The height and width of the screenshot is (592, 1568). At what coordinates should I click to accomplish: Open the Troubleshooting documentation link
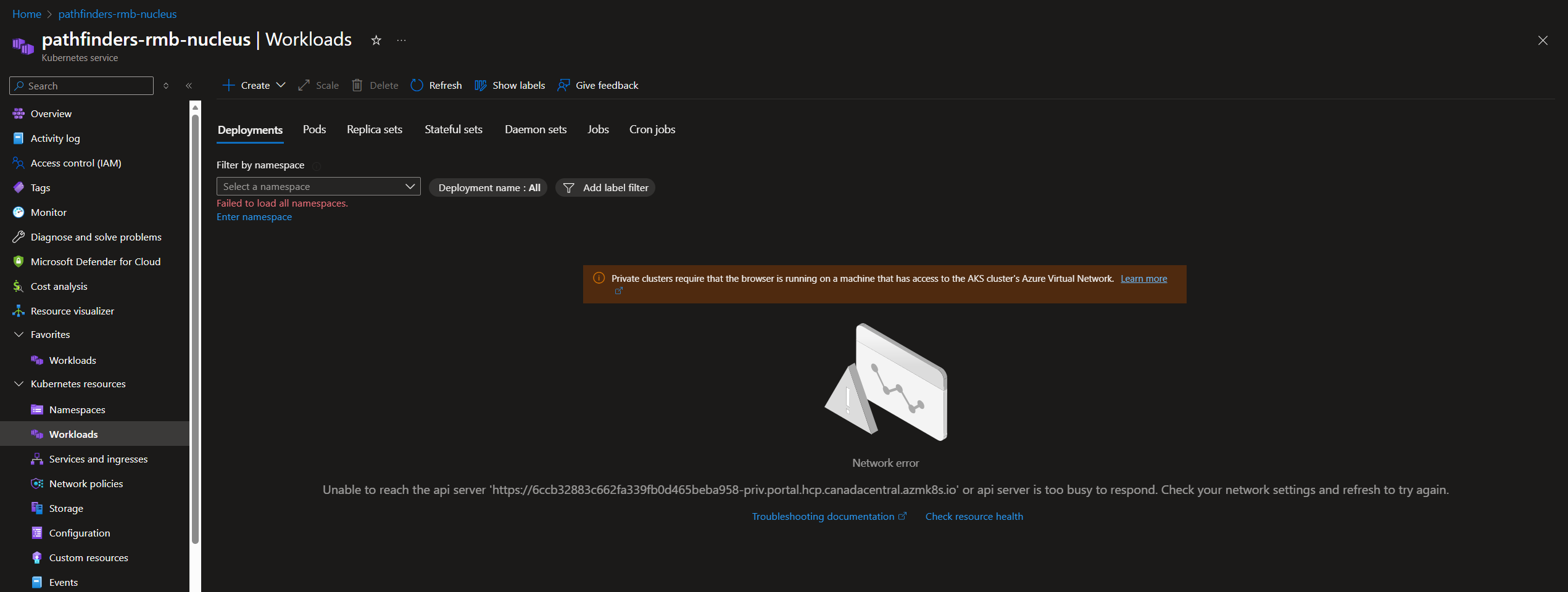click(x=829, y=517)
